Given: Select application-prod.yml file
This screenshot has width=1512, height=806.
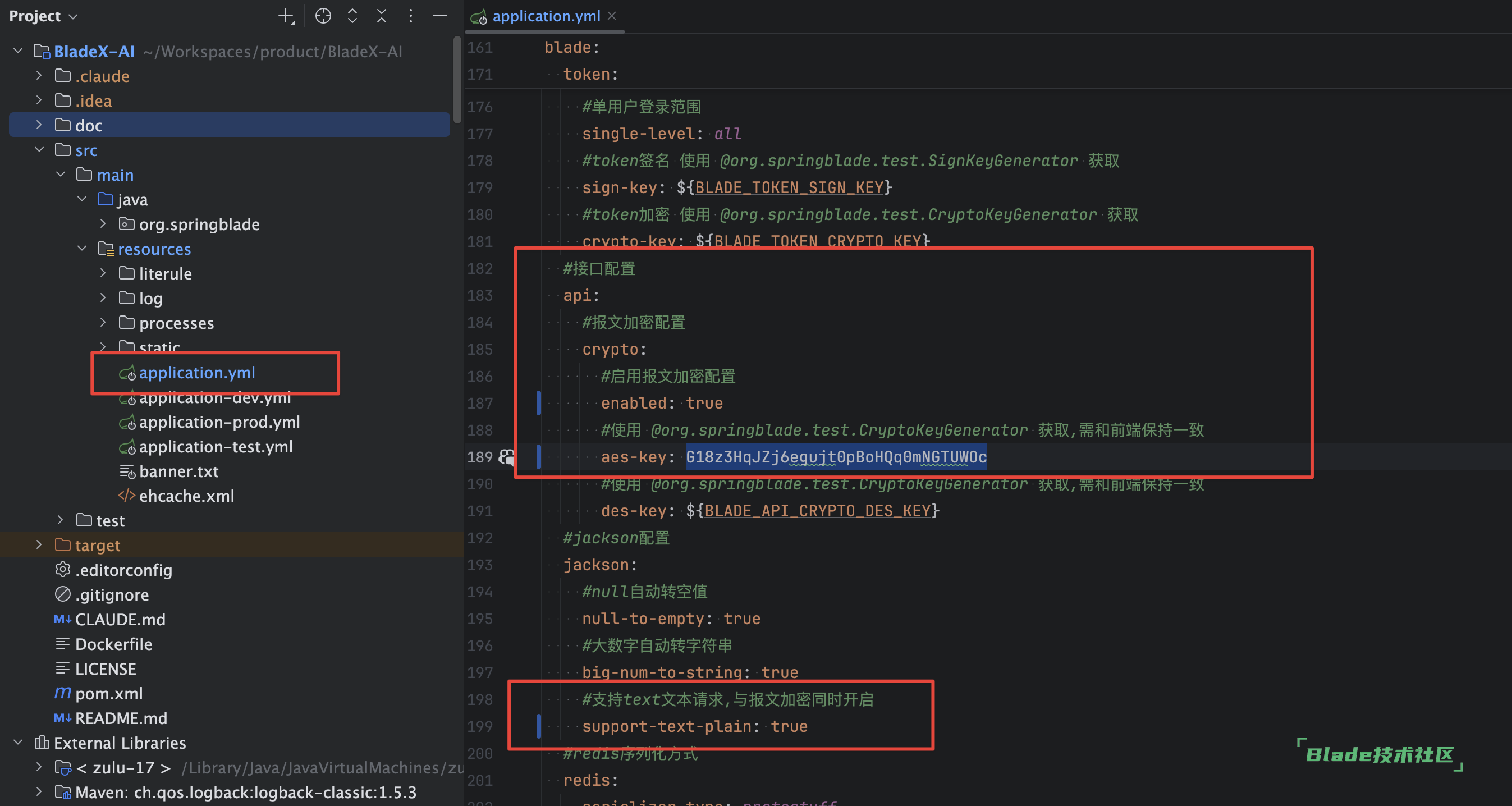Looking at the screenshot, I should coord(219,422).
